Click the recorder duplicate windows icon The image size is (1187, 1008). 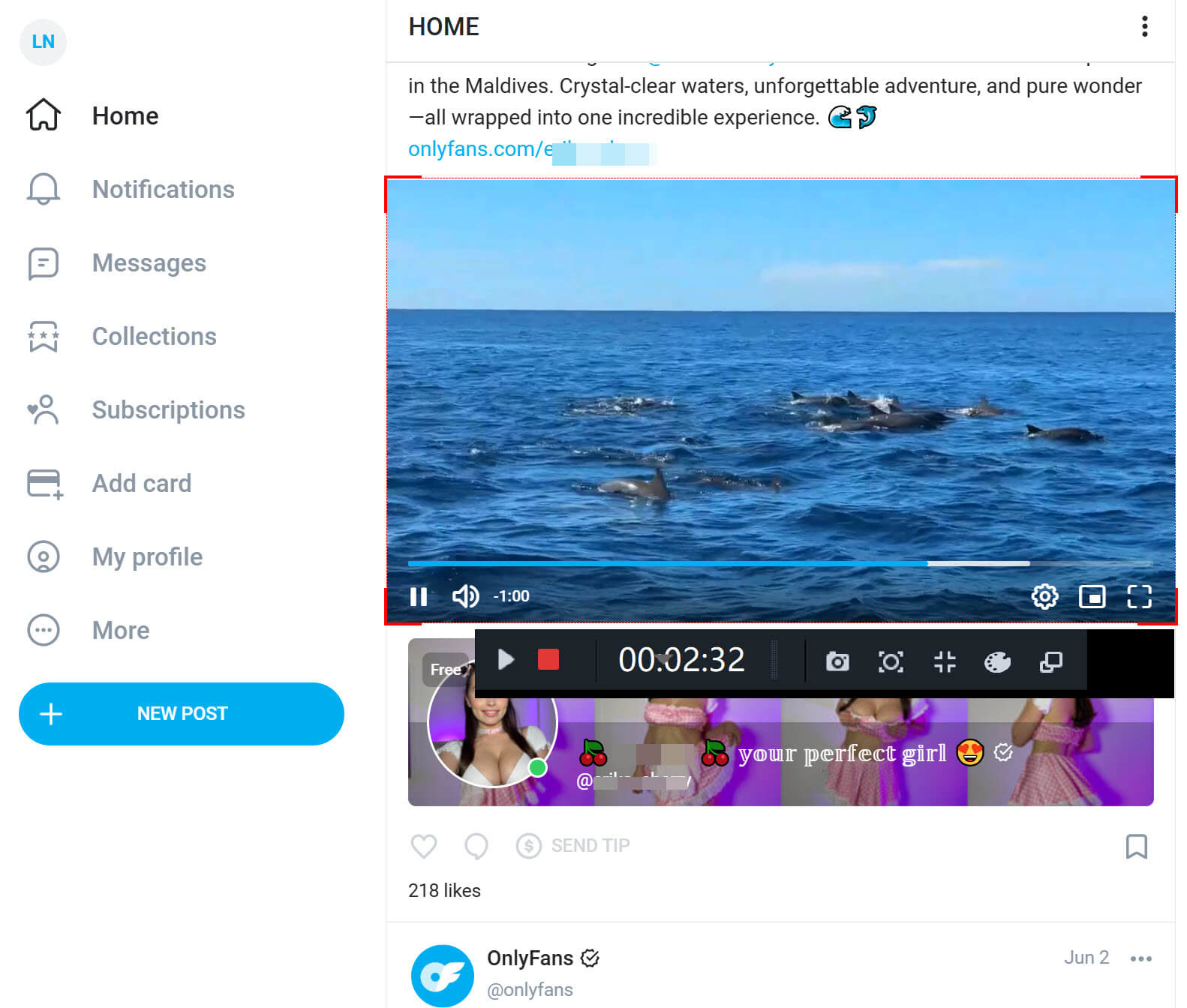point(1050,661)
